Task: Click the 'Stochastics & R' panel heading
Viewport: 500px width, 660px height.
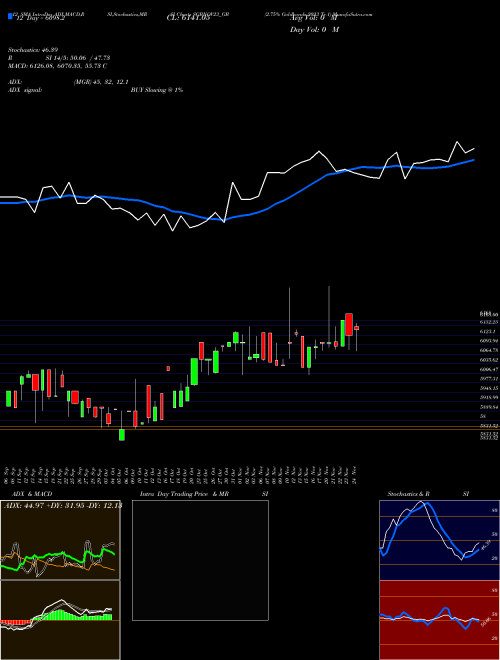Action: [x=408, y=494]
